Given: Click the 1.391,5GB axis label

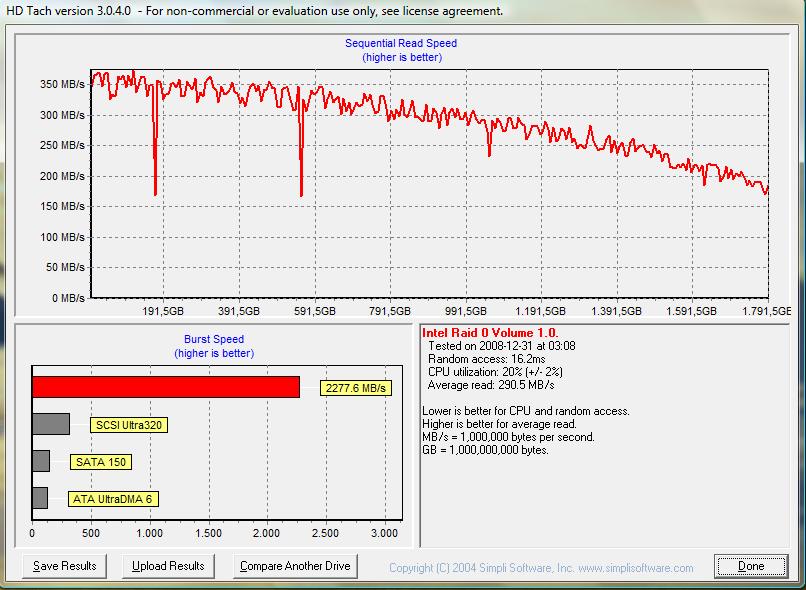Looking at the screenshot, I should pyautogui.click(x=616, y=311).
